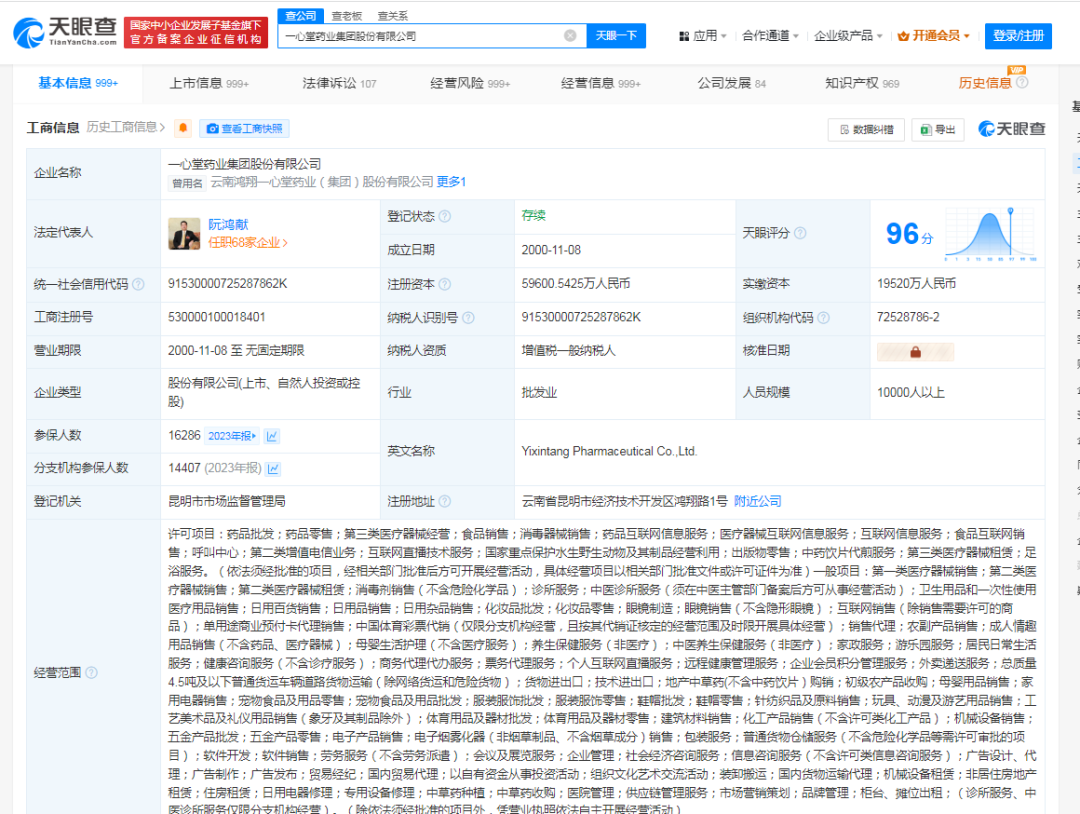
Task: Click the TianYanCha watermark logo beside 导出
Action: click(x=1012, y=129)
